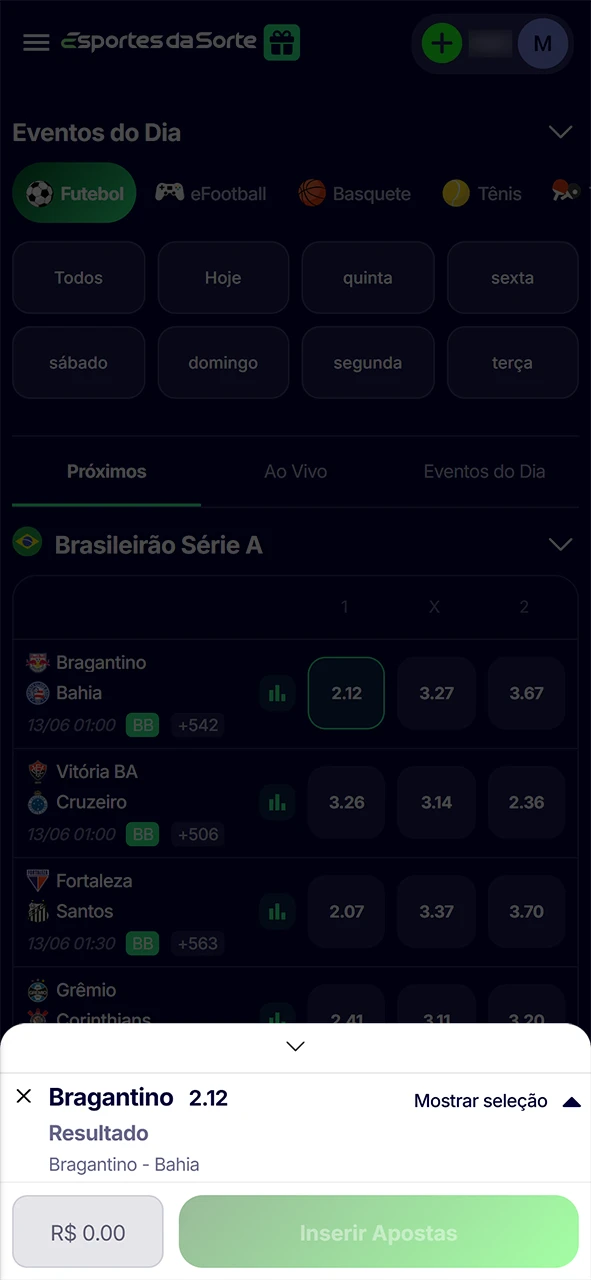The height and width of the screenshot is (1280, 591).
Task: Toggle the Hoje date filter
Action: [x=223, y=278]
